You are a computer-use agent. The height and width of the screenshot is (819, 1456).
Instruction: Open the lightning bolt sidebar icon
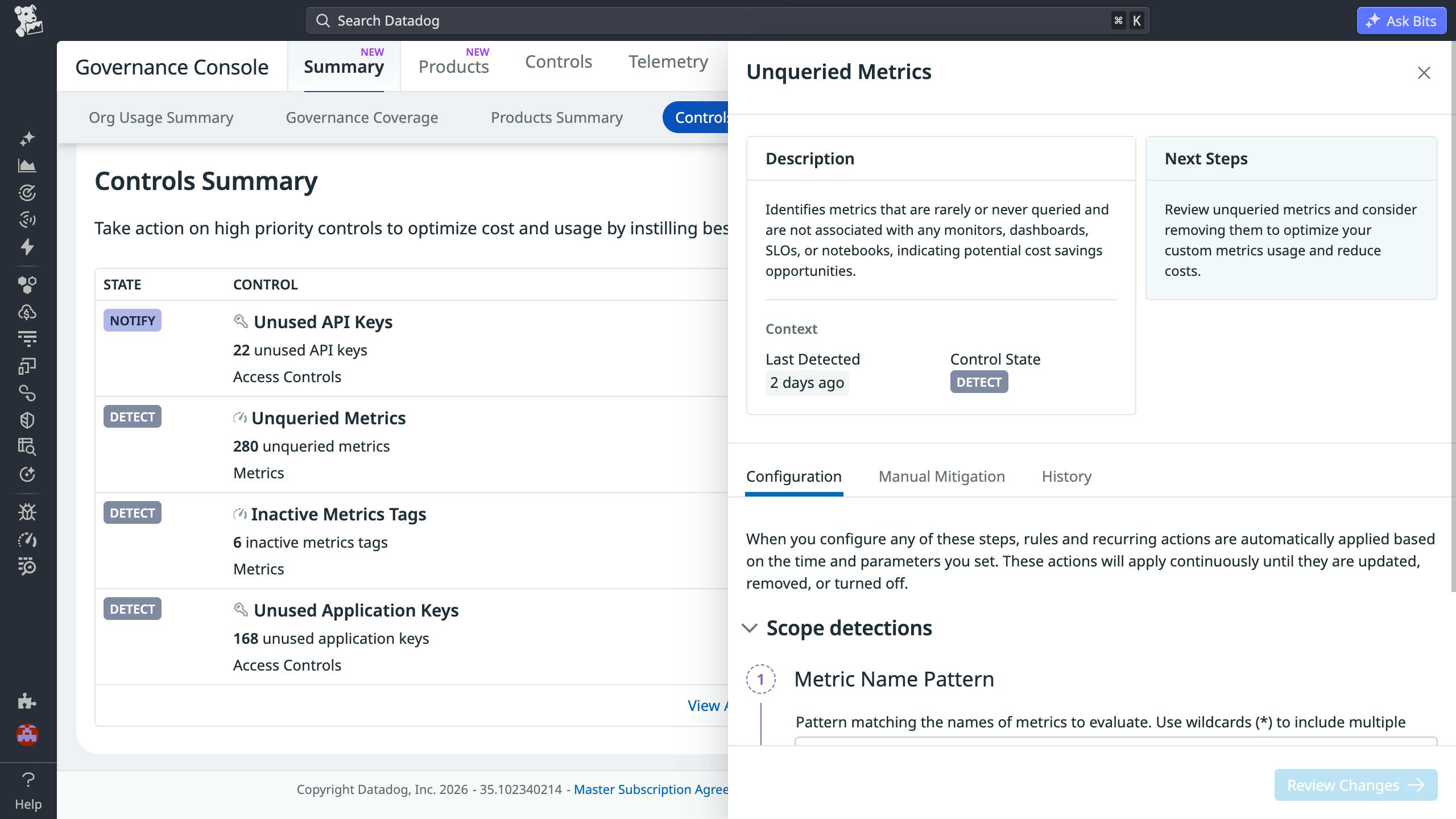[27, 247]
